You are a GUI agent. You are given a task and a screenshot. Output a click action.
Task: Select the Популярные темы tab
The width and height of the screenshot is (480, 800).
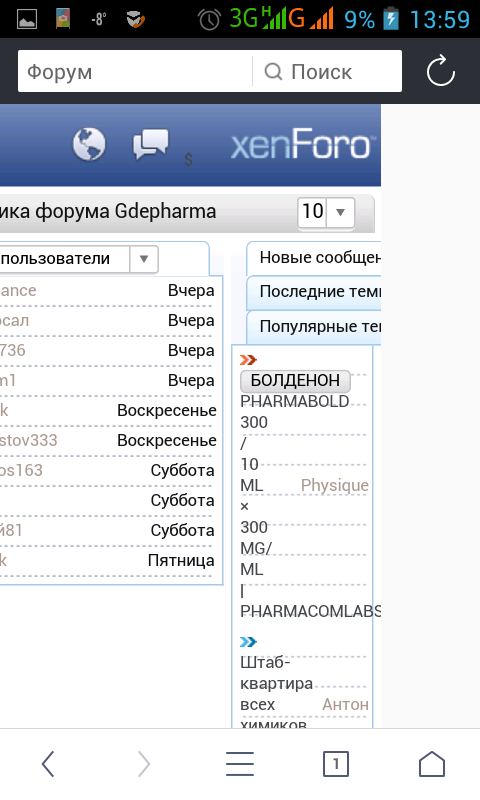pyautogui.click(x=314, y=327)
